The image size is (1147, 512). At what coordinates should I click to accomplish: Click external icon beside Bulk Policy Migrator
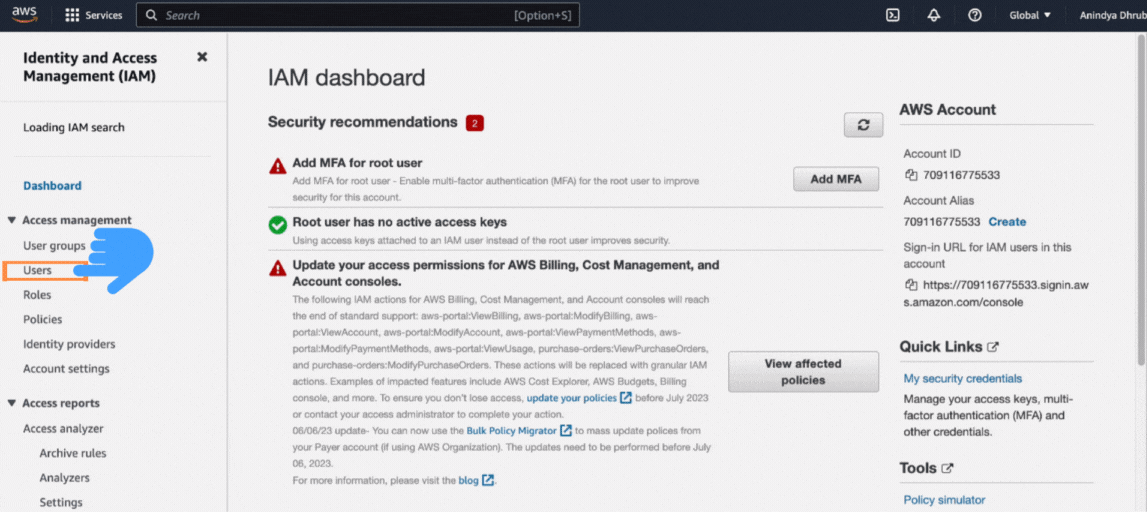(566, 431)
